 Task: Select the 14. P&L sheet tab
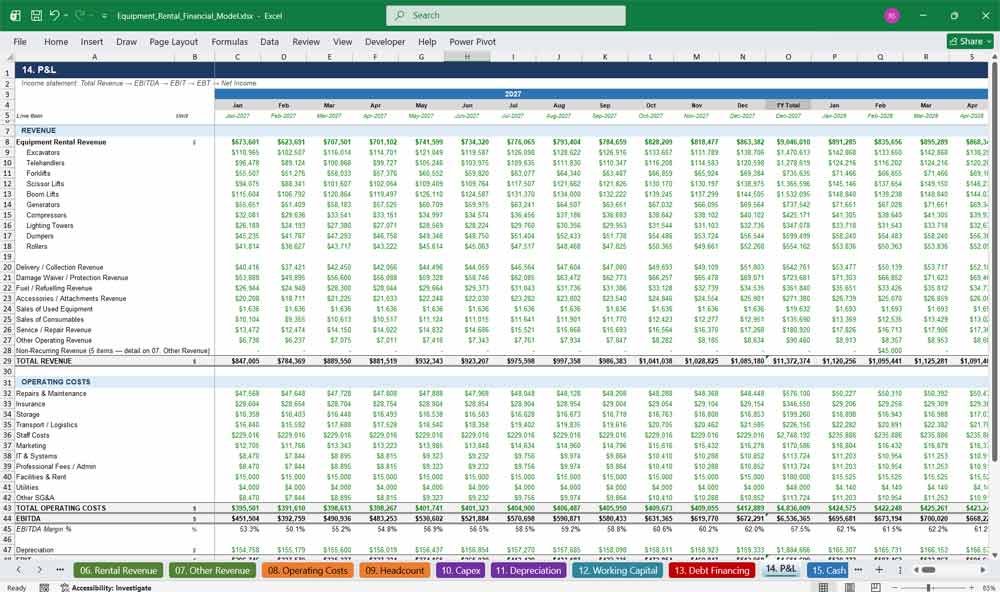781,569
